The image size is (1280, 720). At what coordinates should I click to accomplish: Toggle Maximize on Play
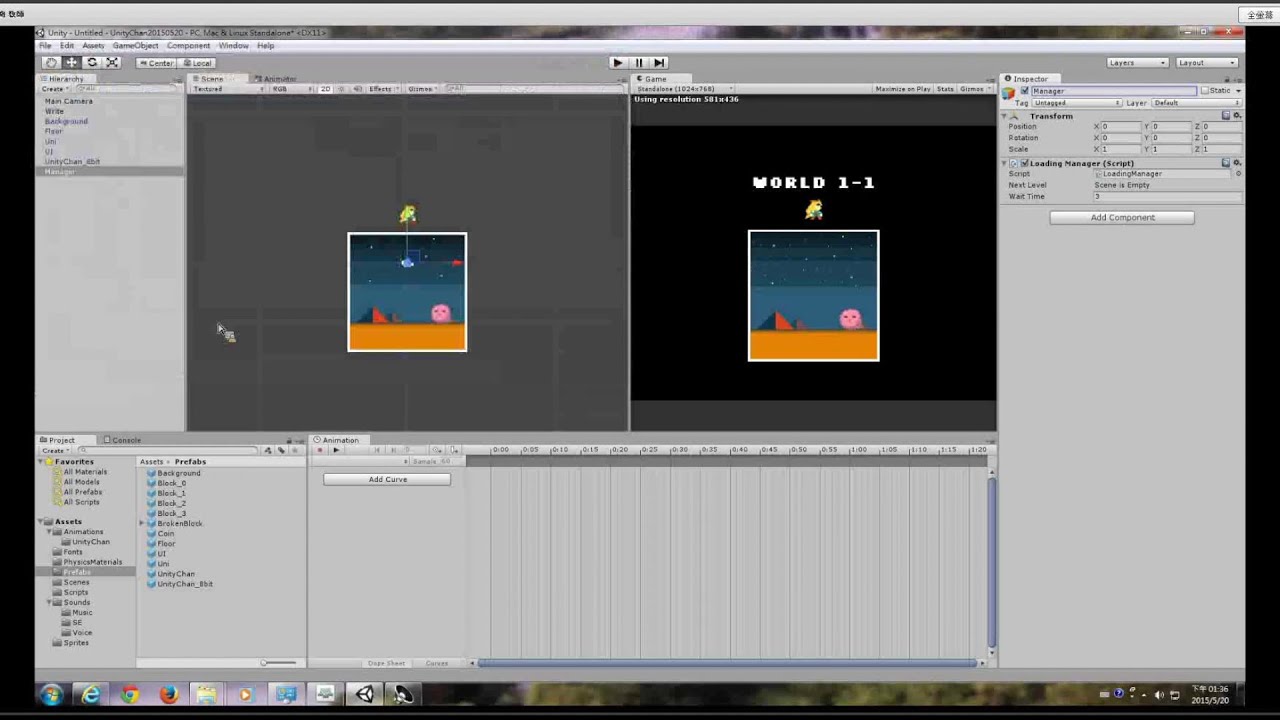coord(902,89)
